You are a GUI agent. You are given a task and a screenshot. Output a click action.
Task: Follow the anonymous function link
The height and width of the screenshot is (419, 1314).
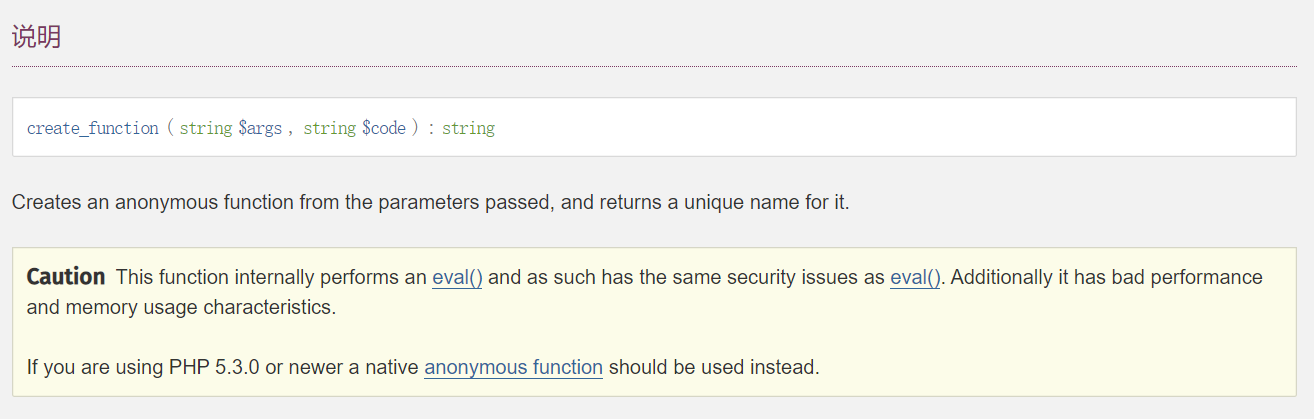point(513,367)
